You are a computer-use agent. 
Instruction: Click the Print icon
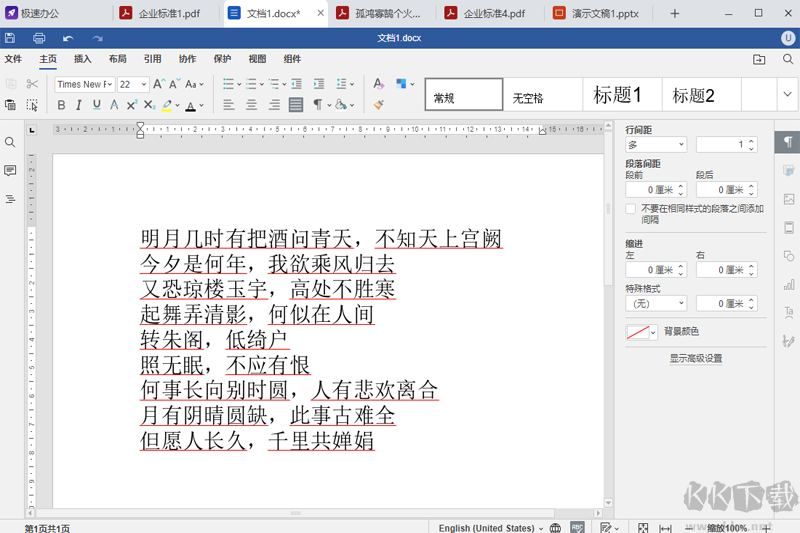click(x=39, y=38)
